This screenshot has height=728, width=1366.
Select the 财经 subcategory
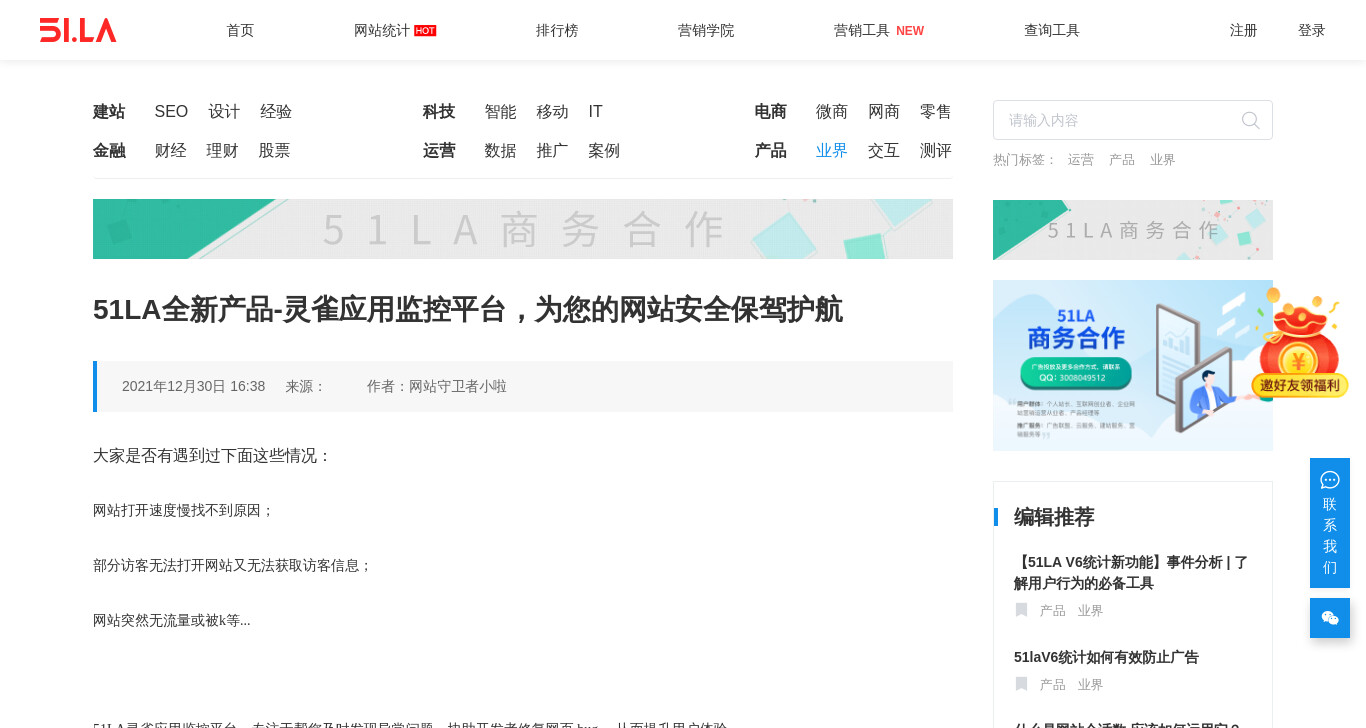pos(170,151)
